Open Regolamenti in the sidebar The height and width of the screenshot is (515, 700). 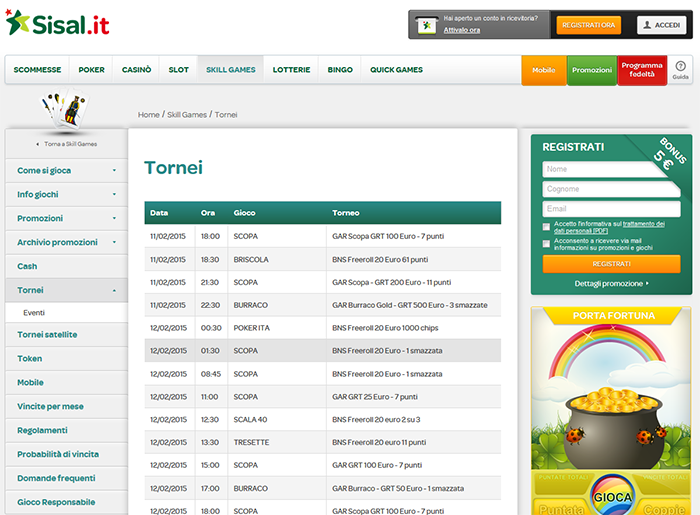(x=66, y=431)
